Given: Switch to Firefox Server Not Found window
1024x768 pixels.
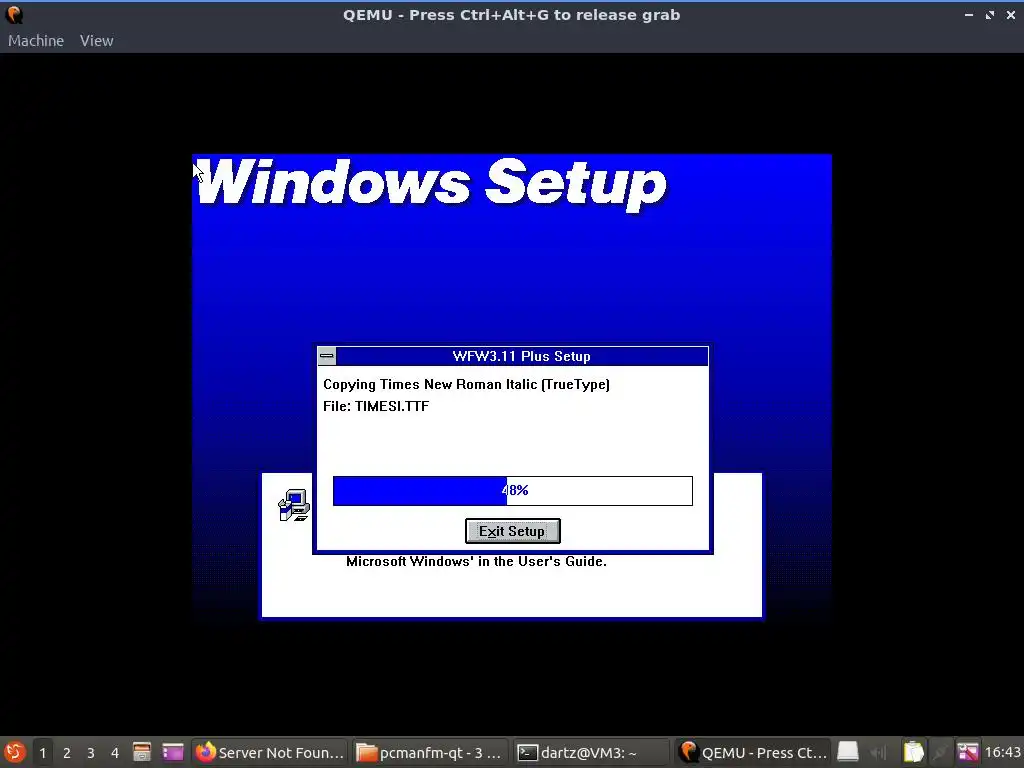Looking at the screenshot, I should 270,752.
